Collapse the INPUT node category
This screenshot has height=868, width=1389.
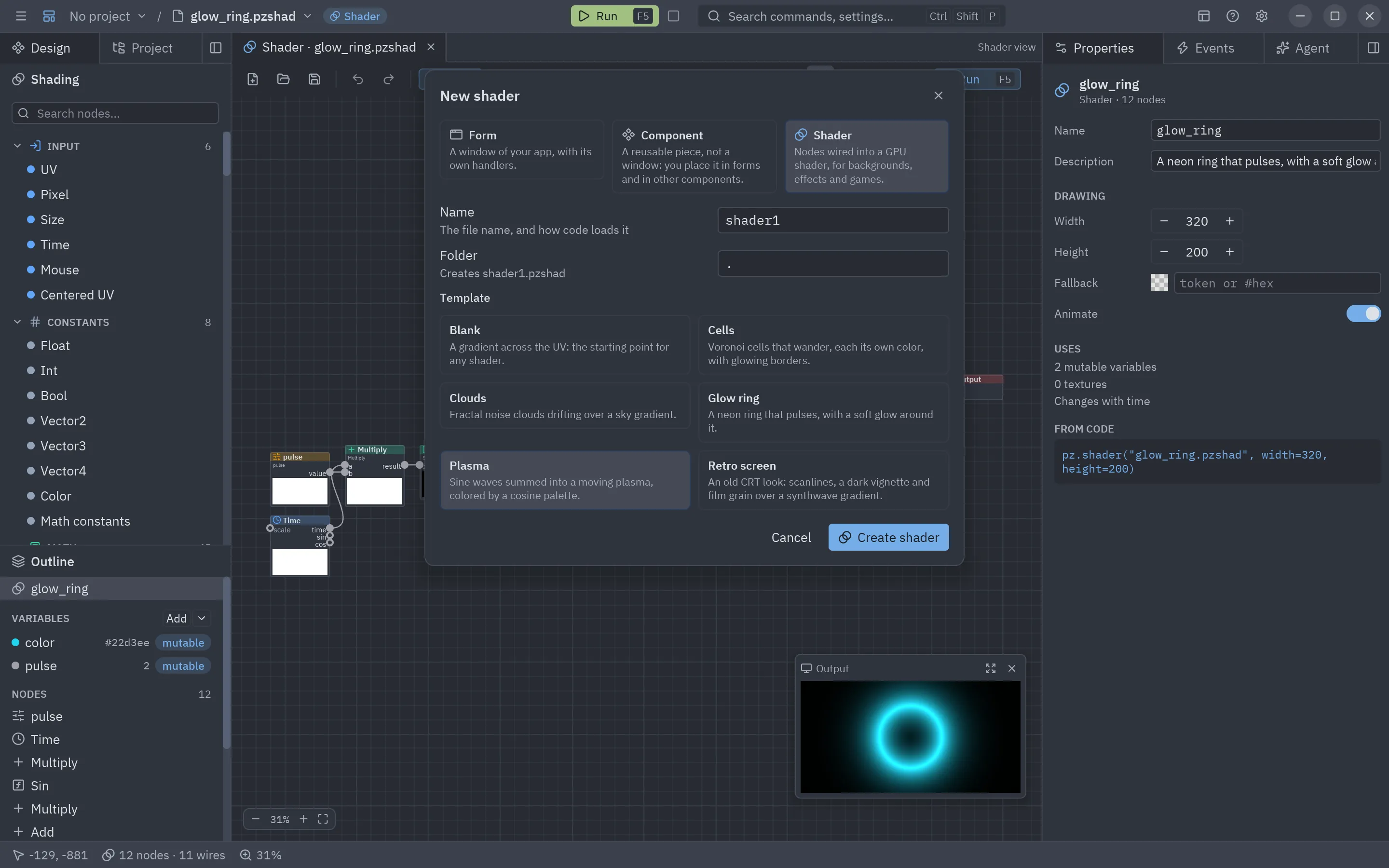pos(17,147)
